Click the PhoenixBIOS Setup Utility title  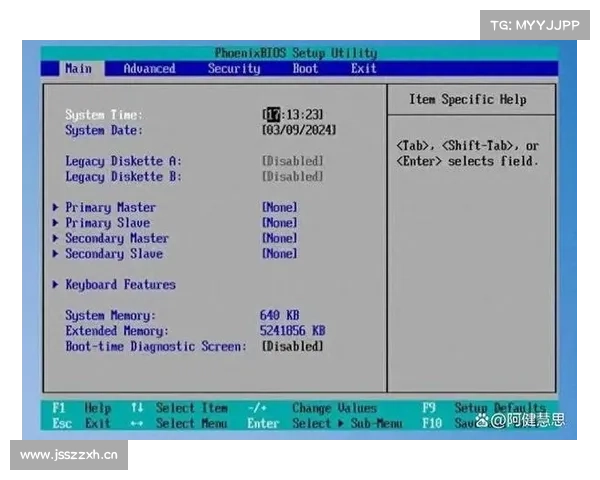tap(296, 53)
